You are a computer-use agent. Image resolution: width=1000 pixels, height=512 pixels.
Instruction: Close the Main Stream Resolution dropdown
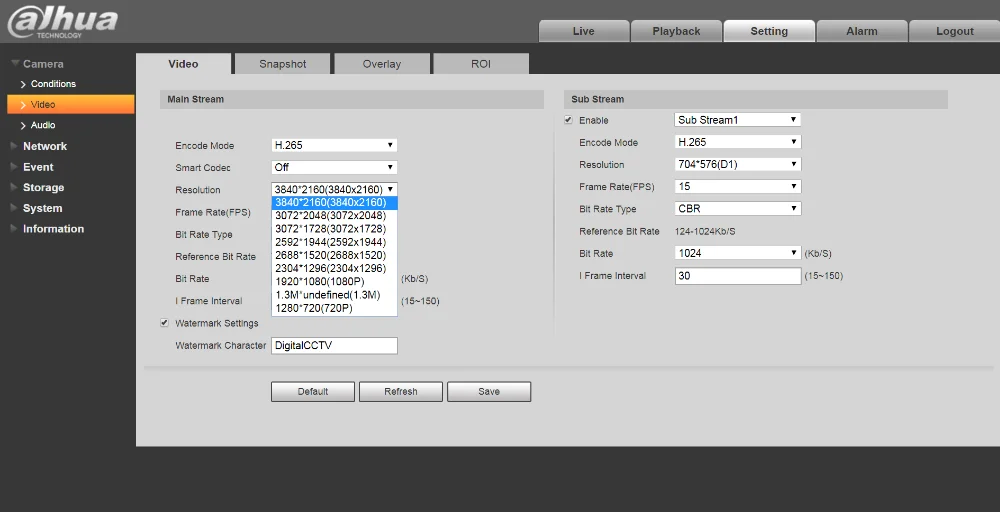click(334, 189)
